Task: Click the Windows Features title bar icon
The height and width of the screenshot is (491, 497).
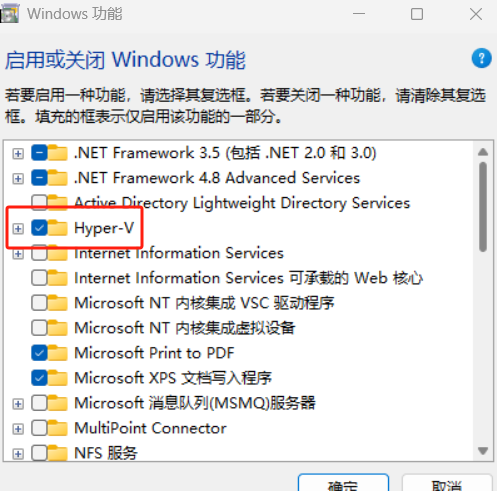Action: click(x=9, y=13)
